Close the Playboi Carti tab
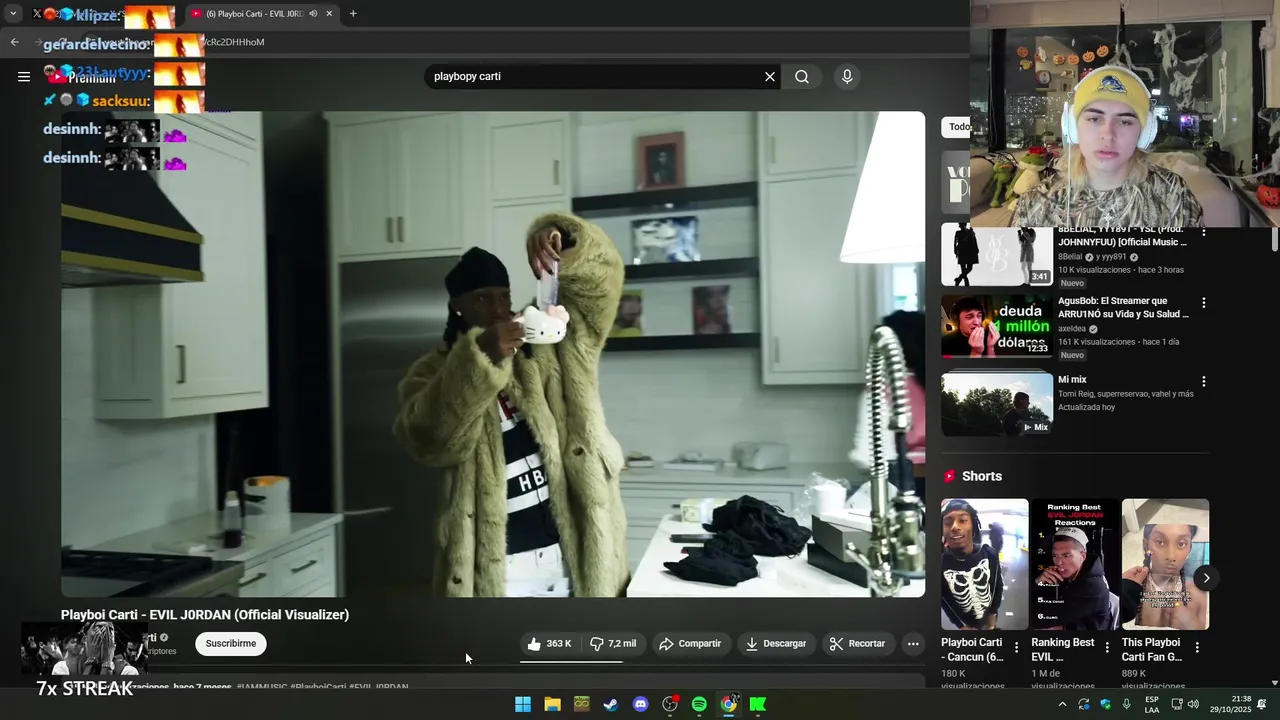The width and height of the screenshot is (1280, 720). pos(329,14)
